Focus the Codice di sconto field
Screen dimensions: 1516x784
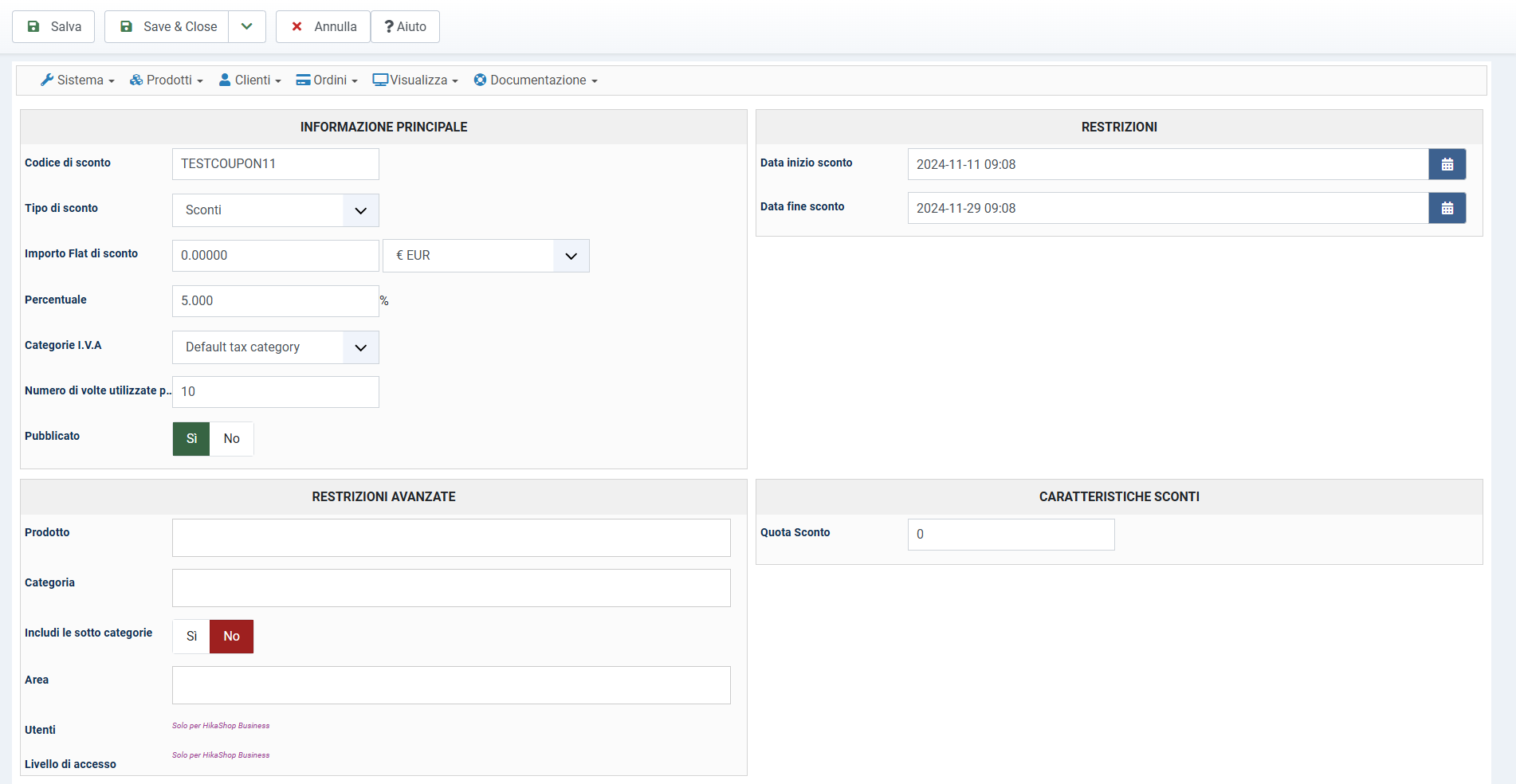(275, 164)
